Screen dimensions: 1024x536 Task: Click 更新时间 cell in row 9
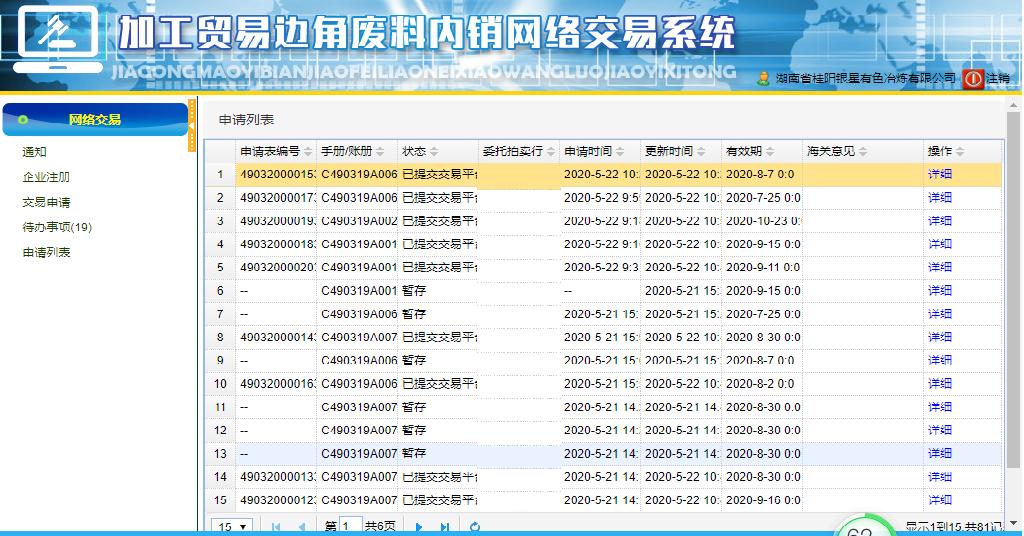[681, 360]
